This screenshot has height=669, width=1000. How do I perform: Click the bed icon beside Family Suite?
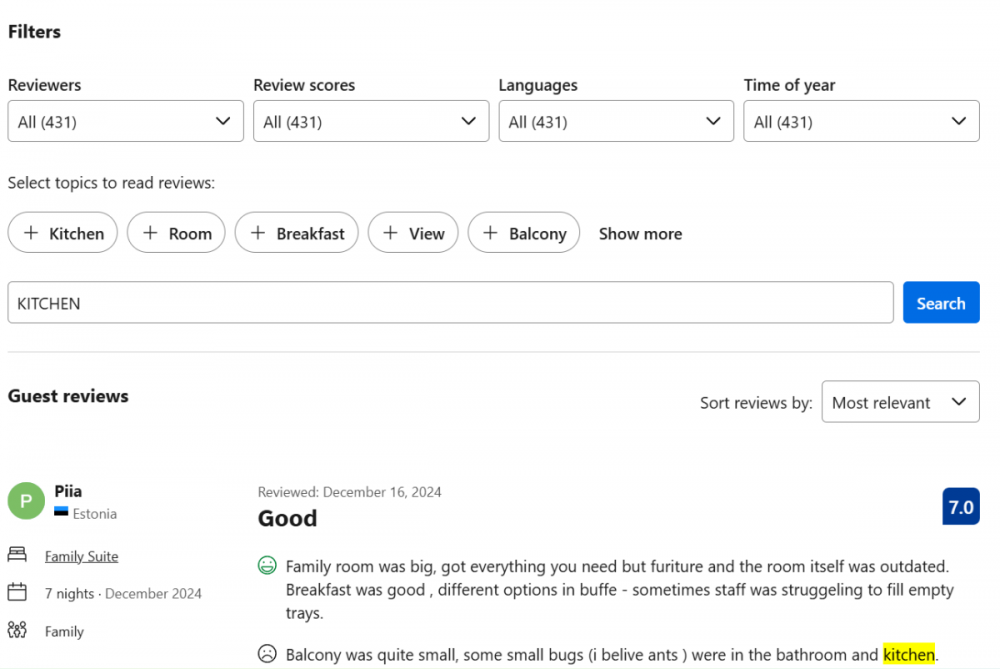pos(17,555)
